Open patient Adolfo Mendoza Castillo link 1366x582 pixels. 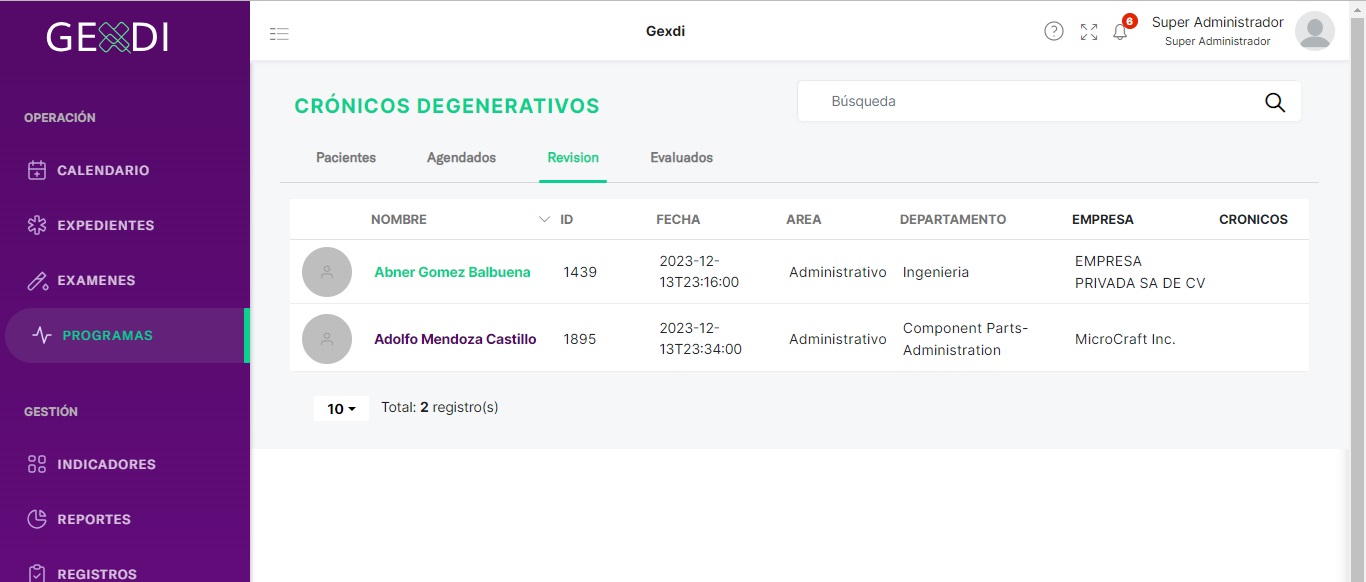click(455, 339)
